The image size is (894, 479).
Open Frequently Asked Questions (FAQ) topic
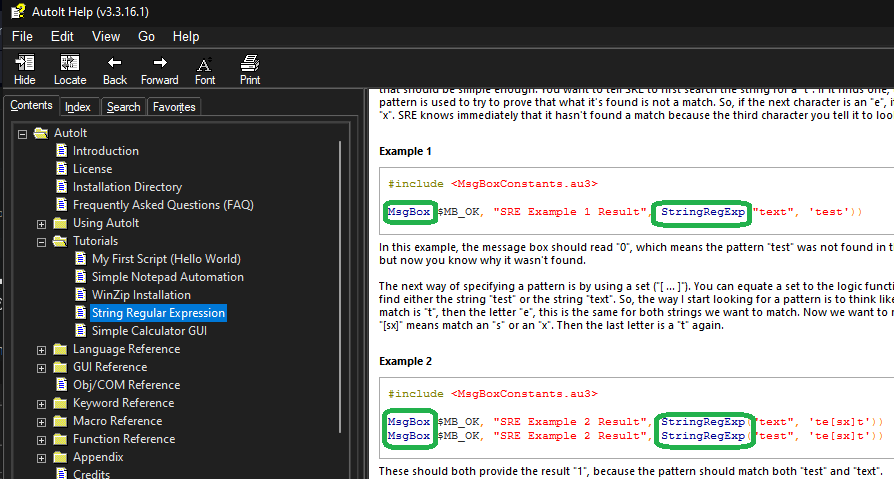pos(163,205)
